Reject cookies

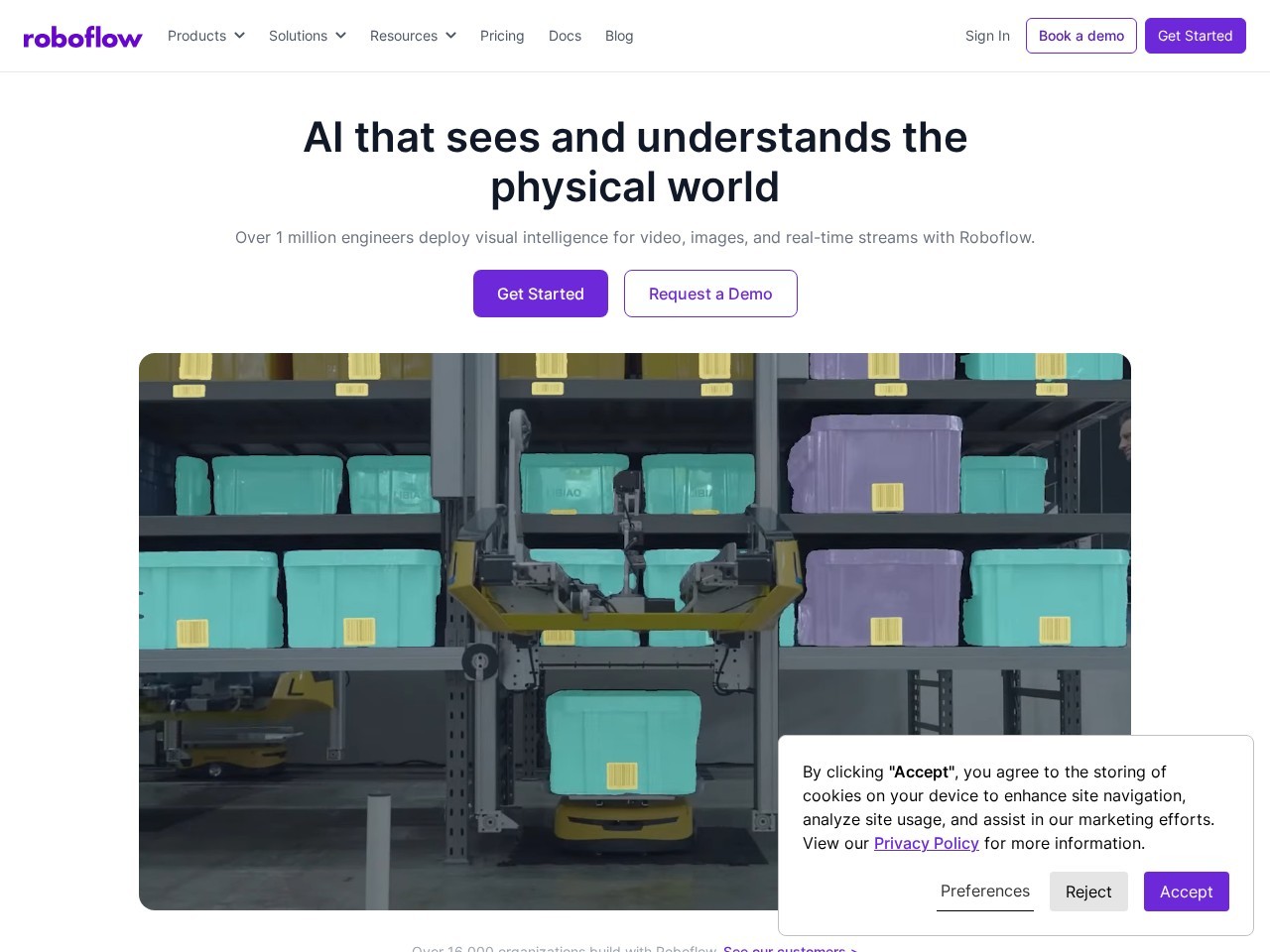click(x=1088, y=892)
